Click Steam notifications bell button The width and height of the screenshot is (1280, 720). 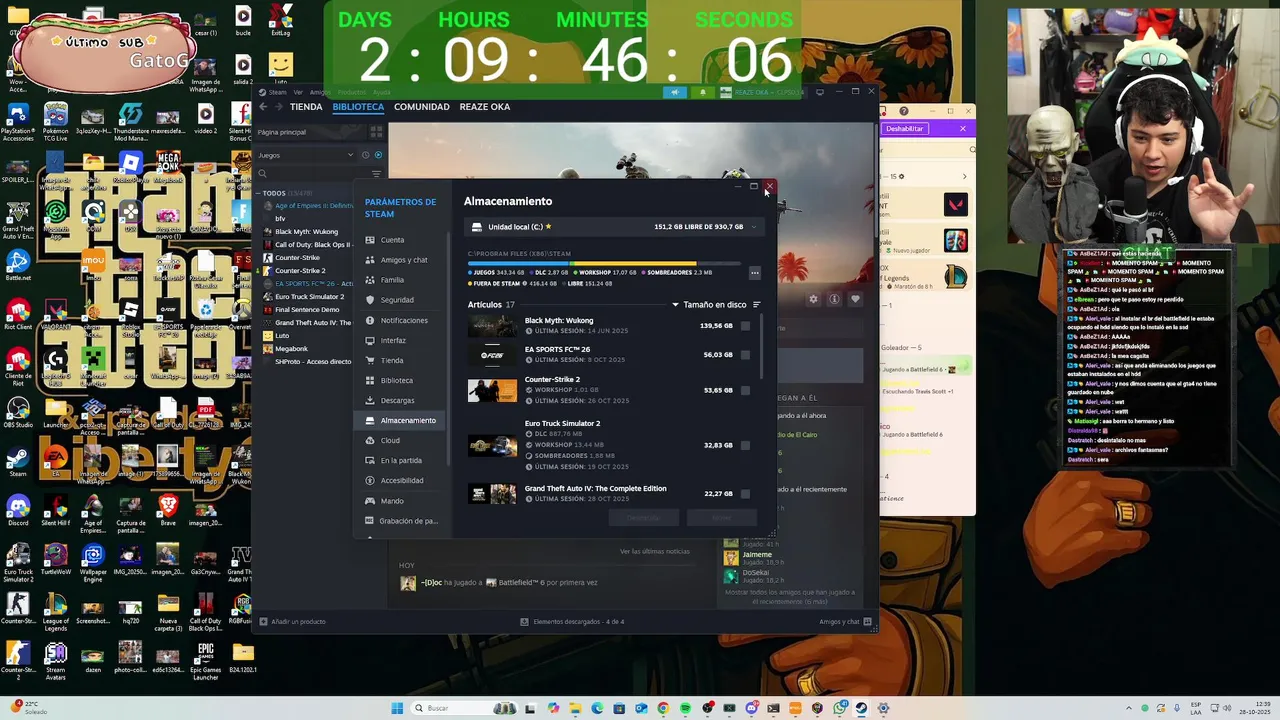click(x=702, y=92)
